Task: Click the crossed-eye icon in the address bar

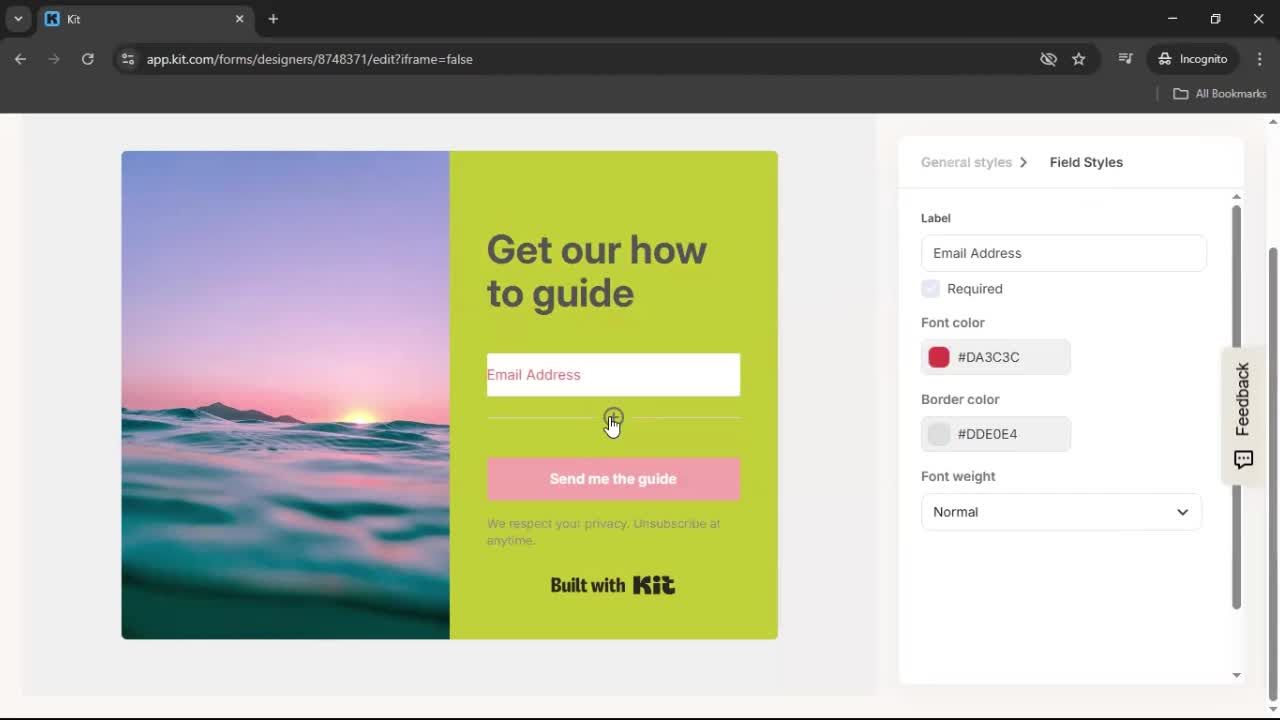Action: click(1048, 59)
